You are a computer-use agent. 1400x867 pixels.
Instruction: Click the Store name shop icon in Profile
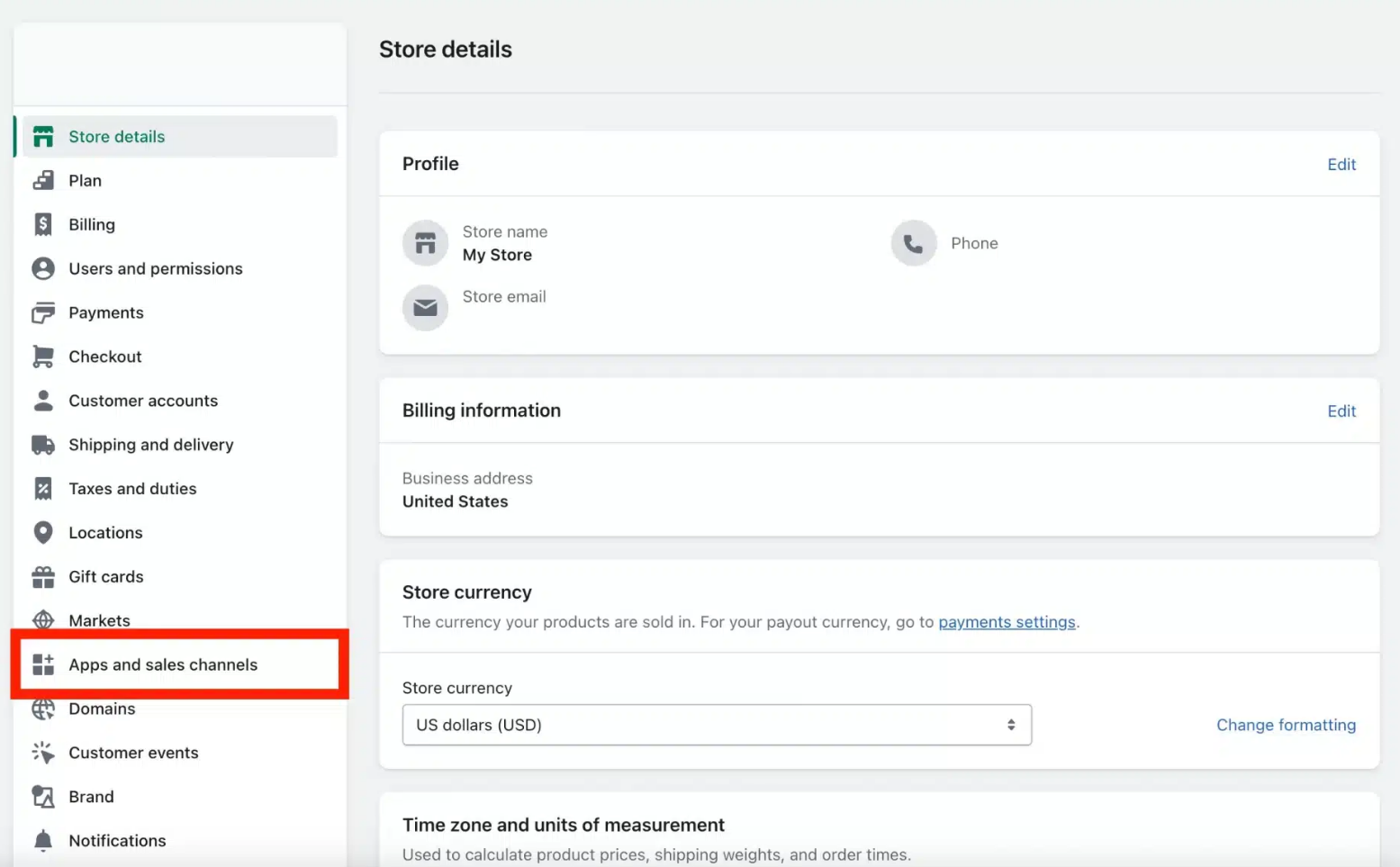pyautogui.click(x=425, y=243)
